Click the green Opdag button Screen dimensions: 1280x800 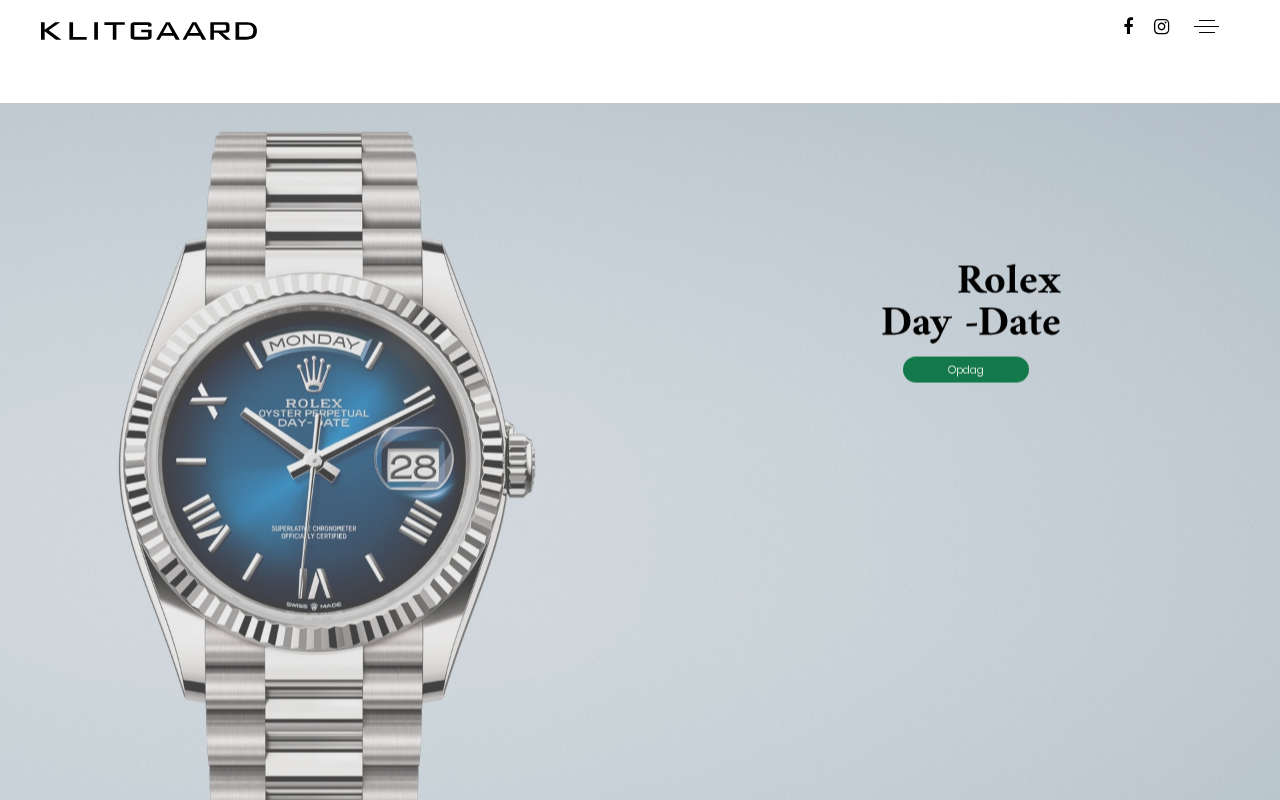[966, 369]
